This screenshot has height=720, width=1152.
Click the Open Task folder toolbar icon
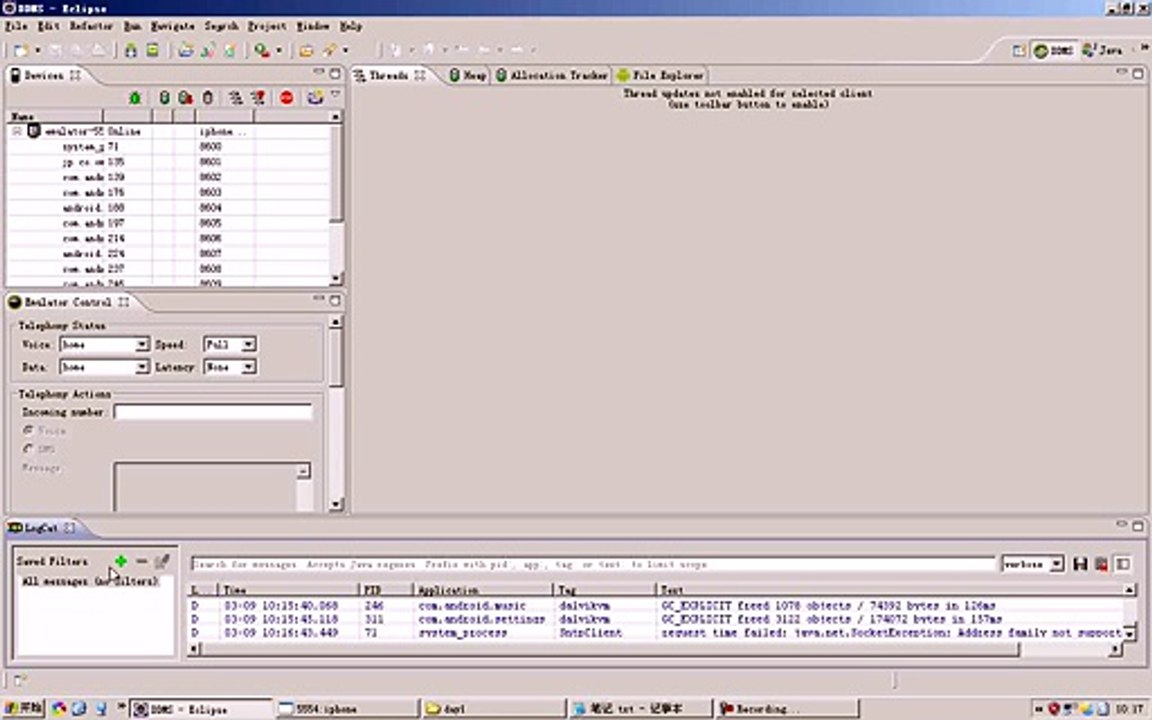click(306, 50)
